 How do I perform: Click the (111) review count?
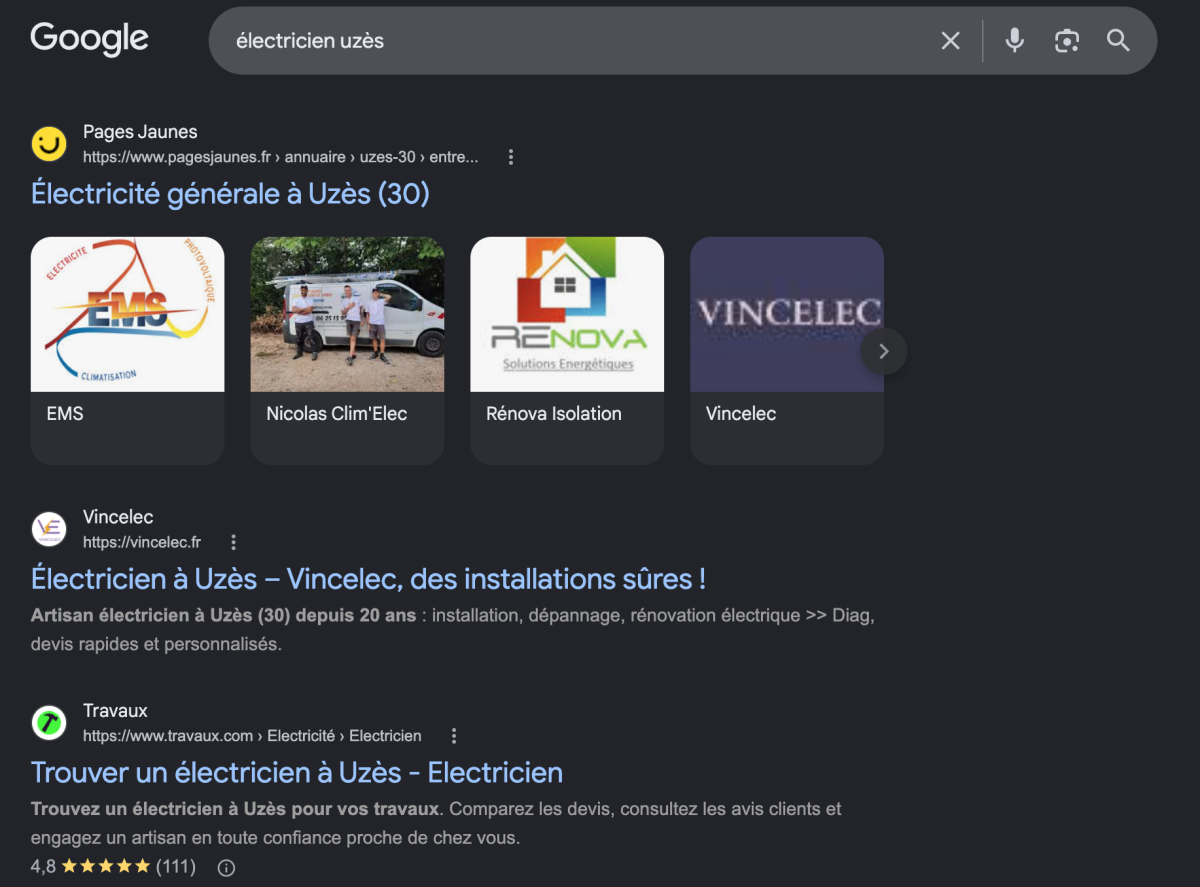[176, 866]
